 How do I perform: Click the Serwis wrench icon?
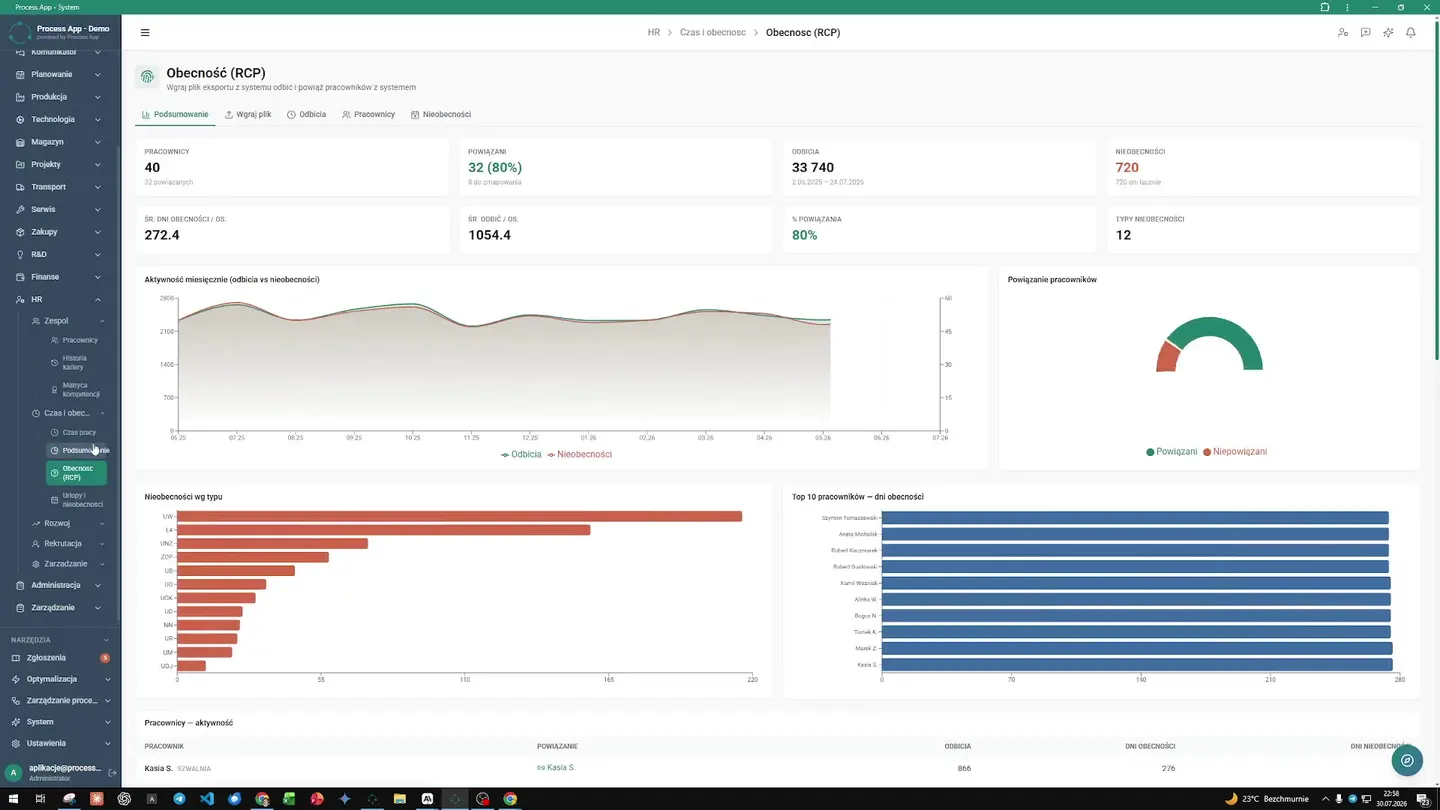21,209
